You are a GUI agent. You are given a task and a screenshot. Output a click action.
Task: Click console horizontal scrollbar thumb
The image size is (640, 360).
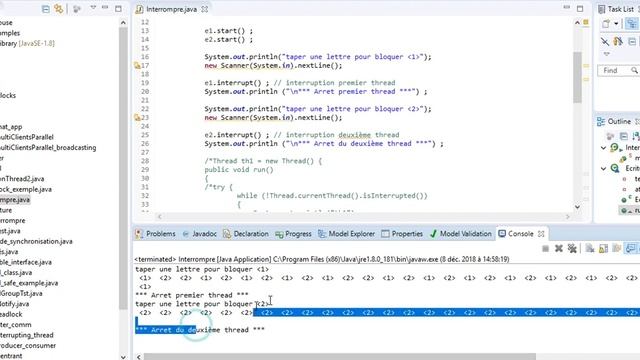(340, 357)
